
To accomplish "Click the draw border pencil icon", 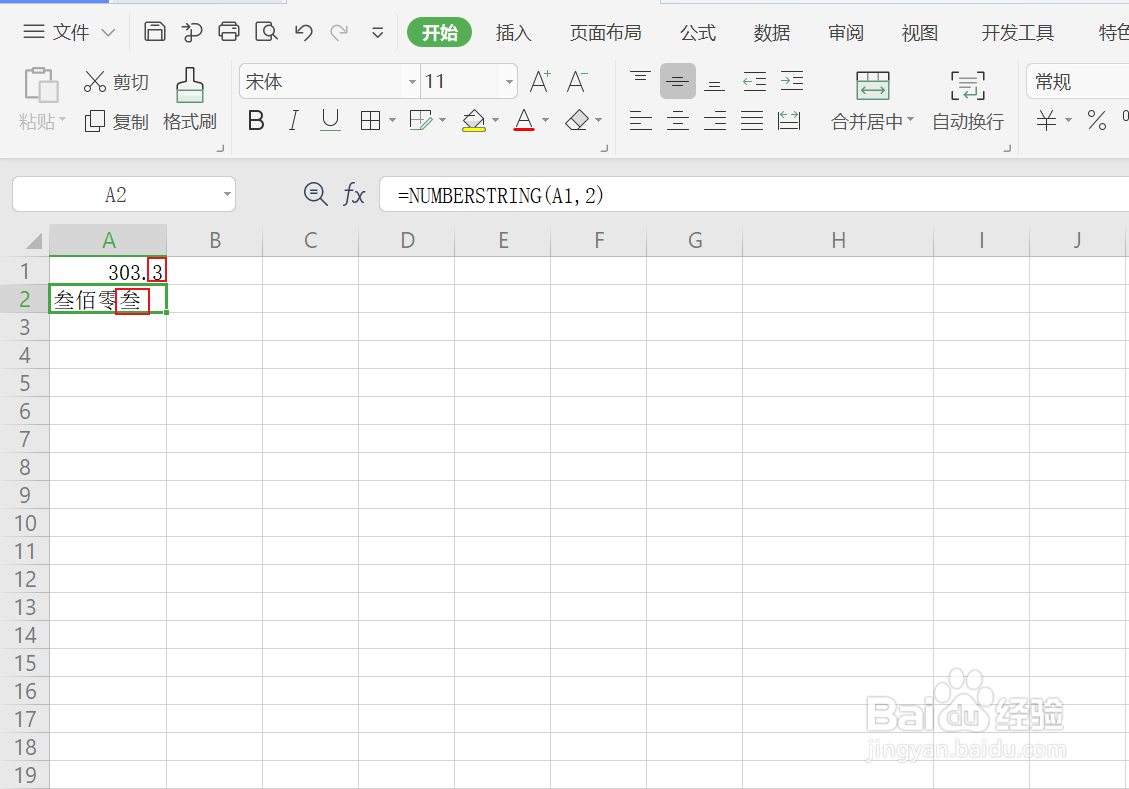I will (420, 120).
